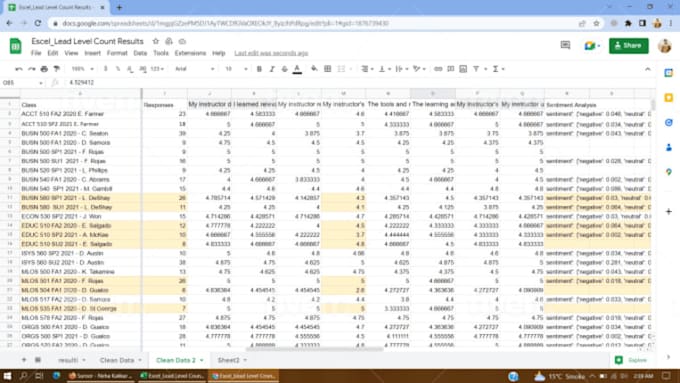Screen dimensions: 680x383
Task: Click the Google Meet call icon
Action: click(x=592, y=46)
